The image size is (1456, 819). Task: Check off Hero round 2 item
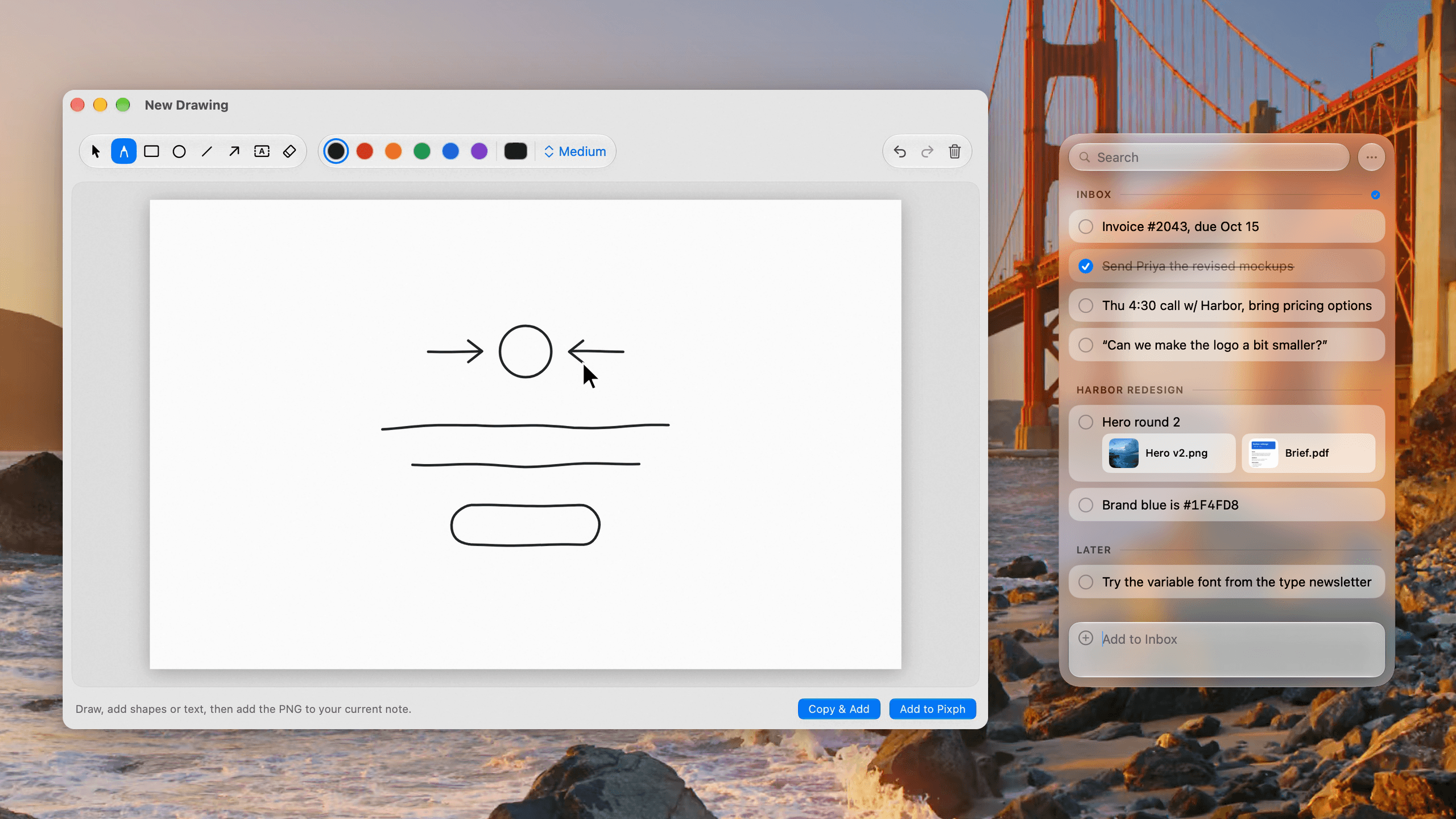coord(1086,422)
